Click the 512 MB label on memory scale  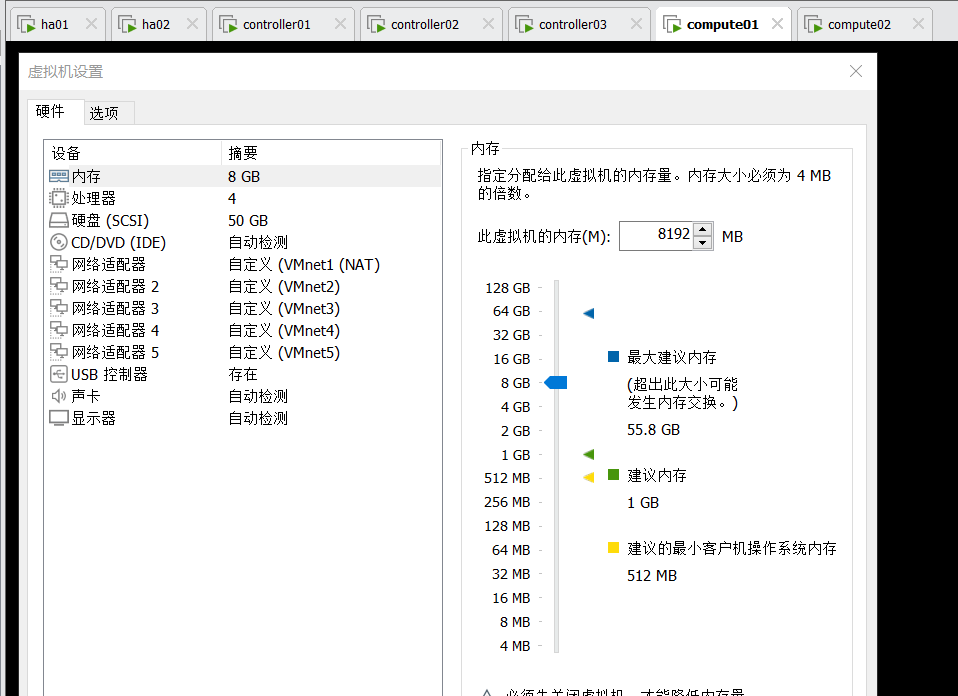coord(507,478)
